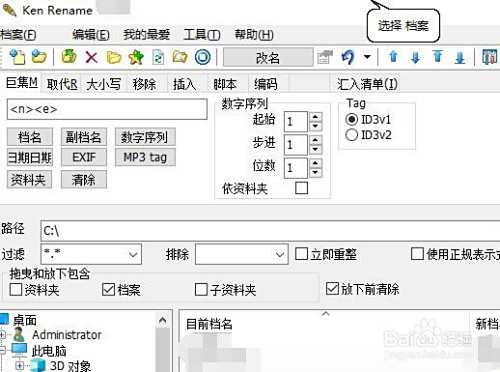
Task: Click the refresh document icon
Action: click(x=158, y=57)
